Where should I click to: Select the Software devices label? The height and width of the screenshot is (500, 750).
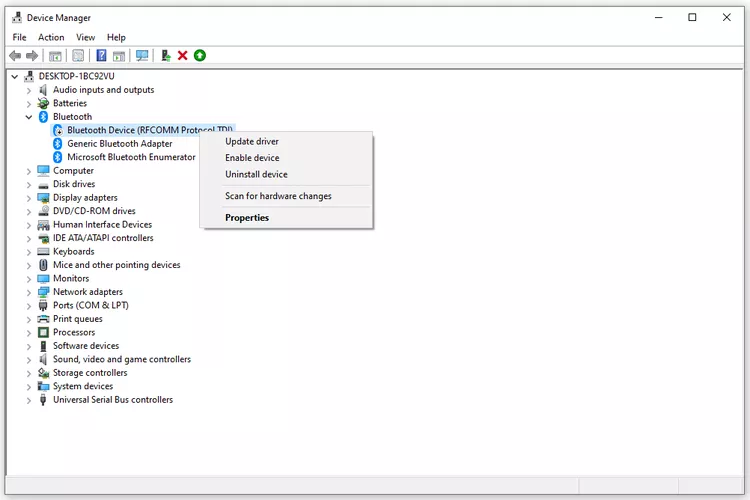coord(86,345)
